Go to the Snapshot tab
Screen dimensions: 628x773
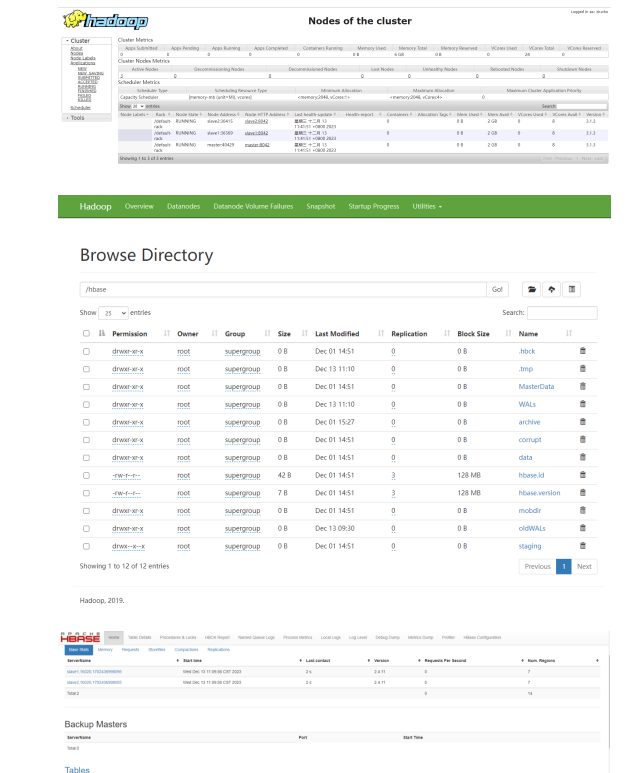point(321,207)
